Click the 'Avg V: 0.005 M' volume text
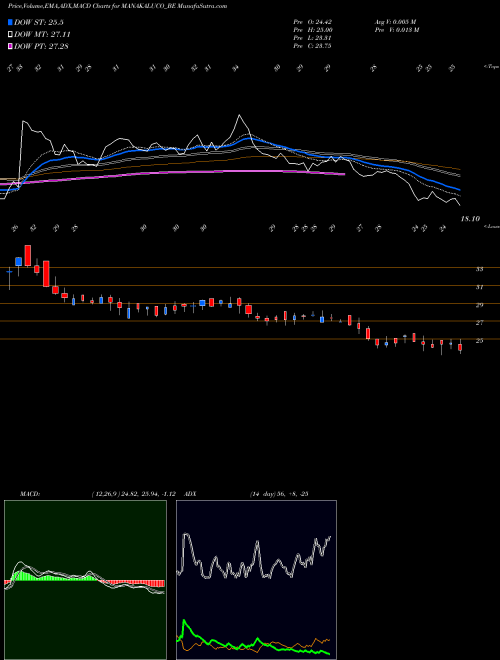The image size is (500, 660). pos(395,22)
